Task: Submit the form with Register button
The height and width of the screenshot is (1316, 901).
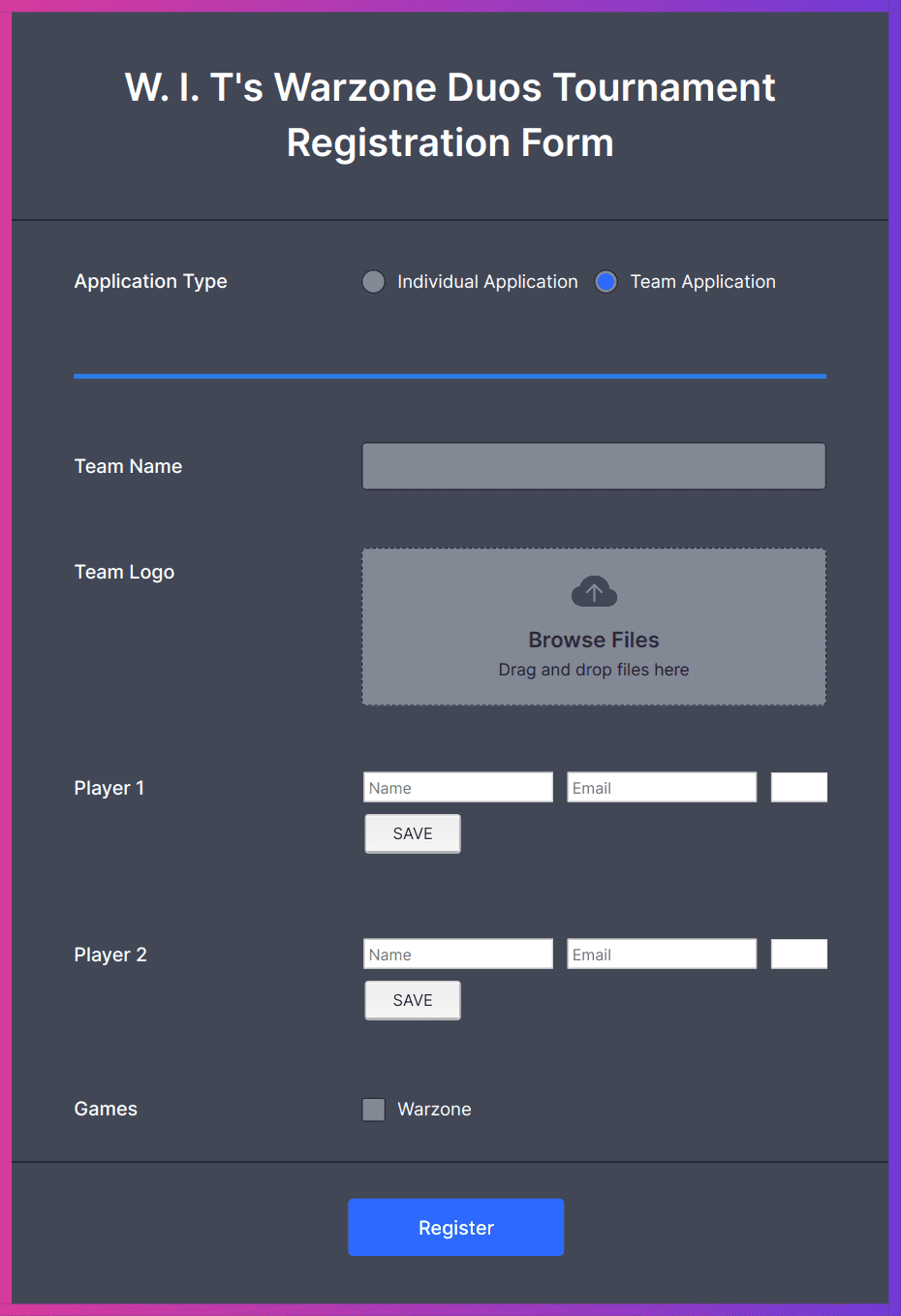Action: (455, 1228)
